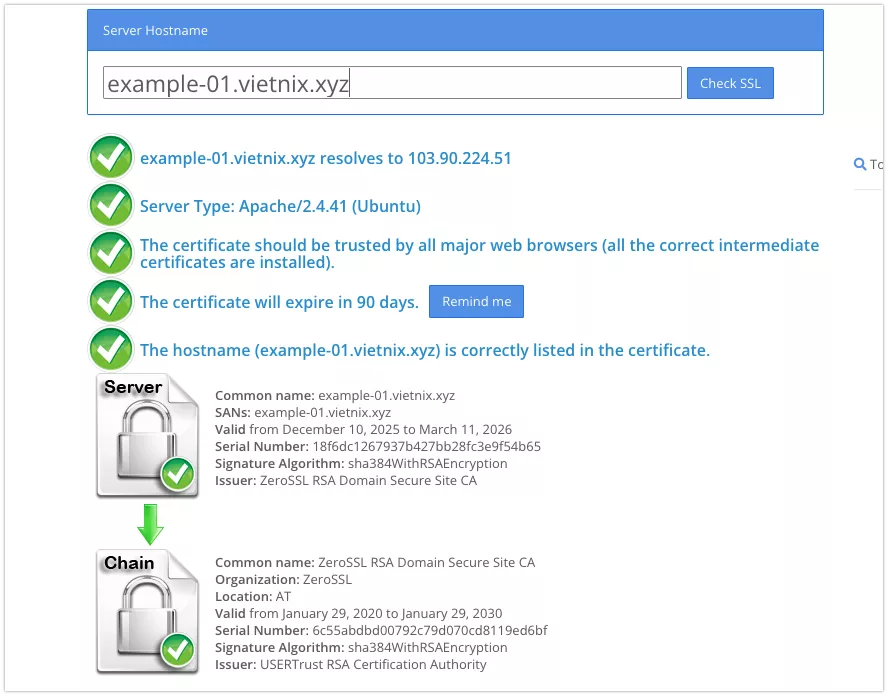Click the checkmark next to the hostname correctly listed line

tap(111, 349)
